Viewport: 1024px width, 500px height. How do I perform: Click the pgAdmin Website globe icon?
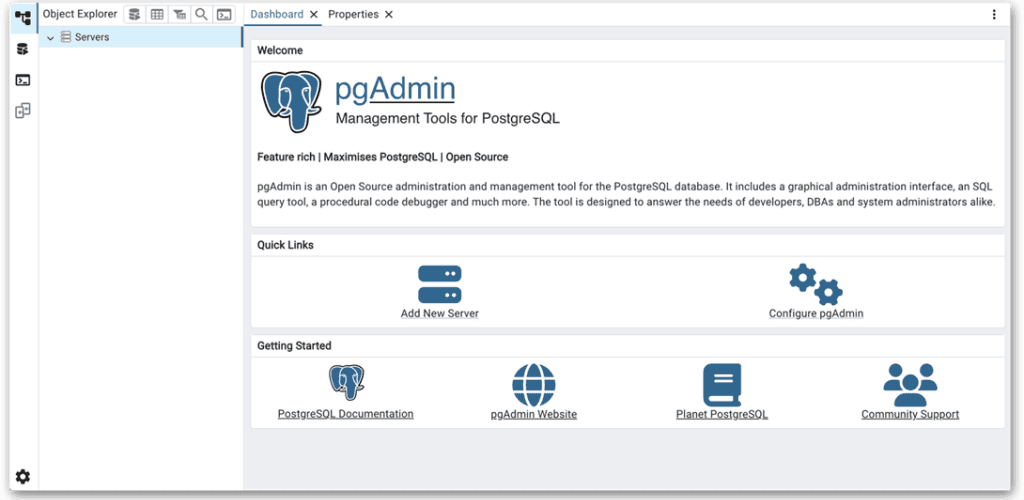534,385
